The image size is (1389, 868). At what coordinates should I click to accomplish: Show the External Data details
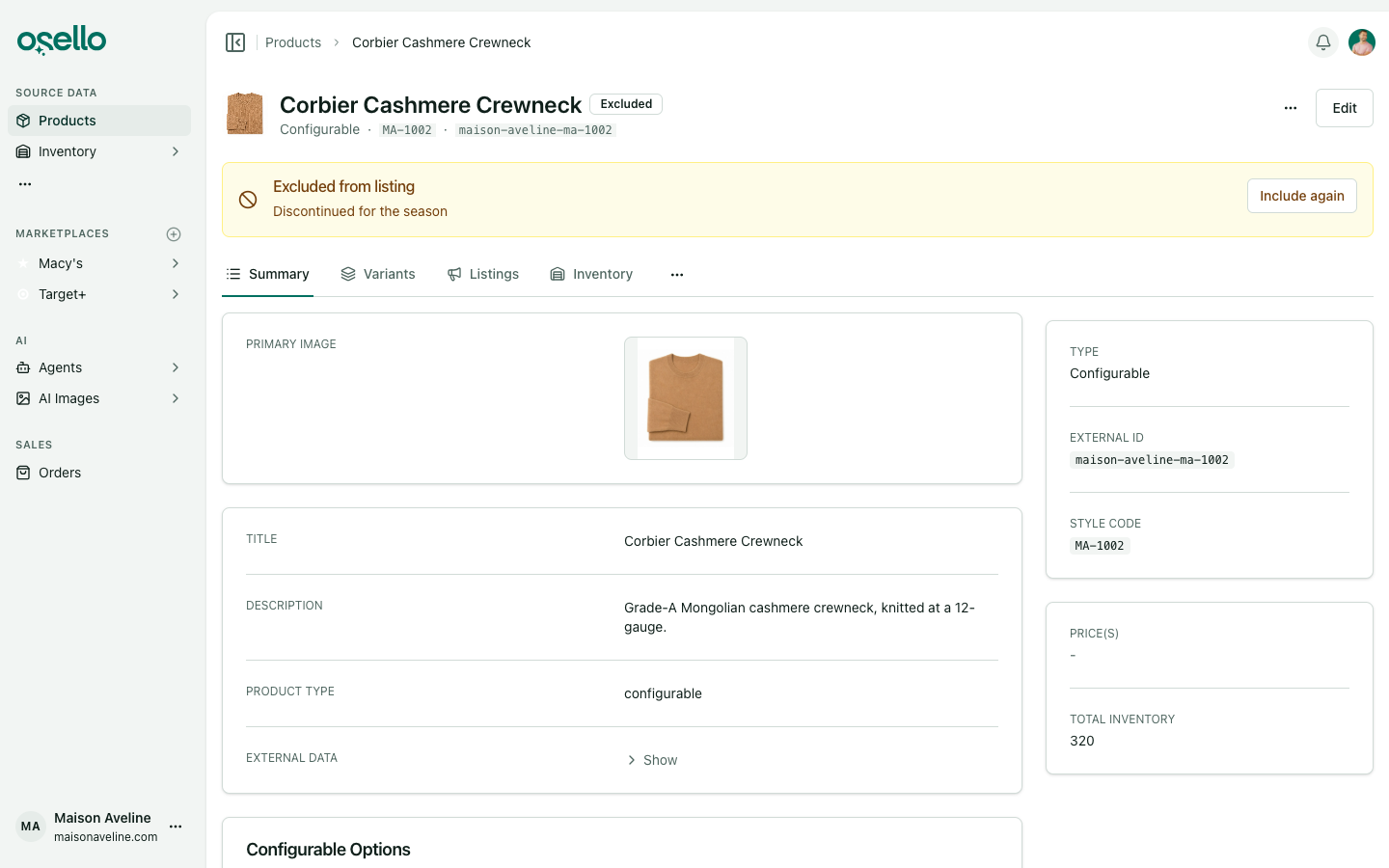(x=652, y=760)
